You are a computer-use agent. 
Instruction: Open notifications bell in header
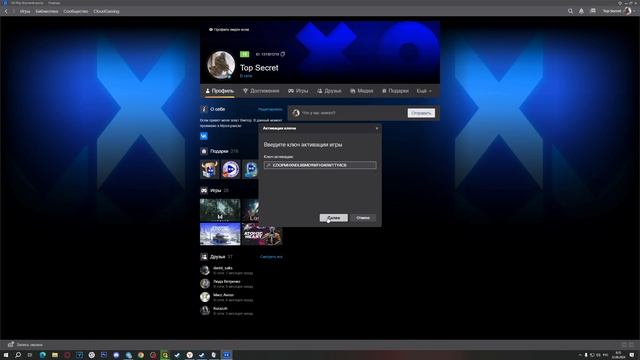click(x=581, y=11)
